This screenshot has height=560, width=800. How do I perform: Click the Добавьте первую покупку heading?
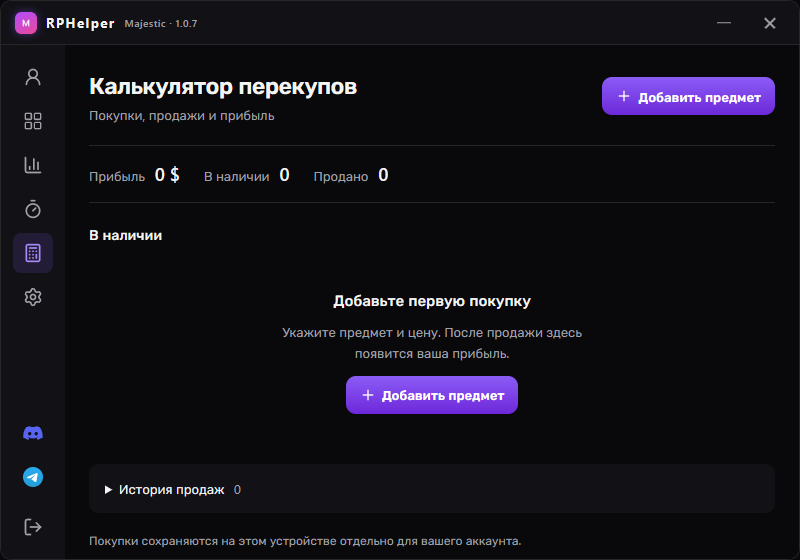point(432,301)
